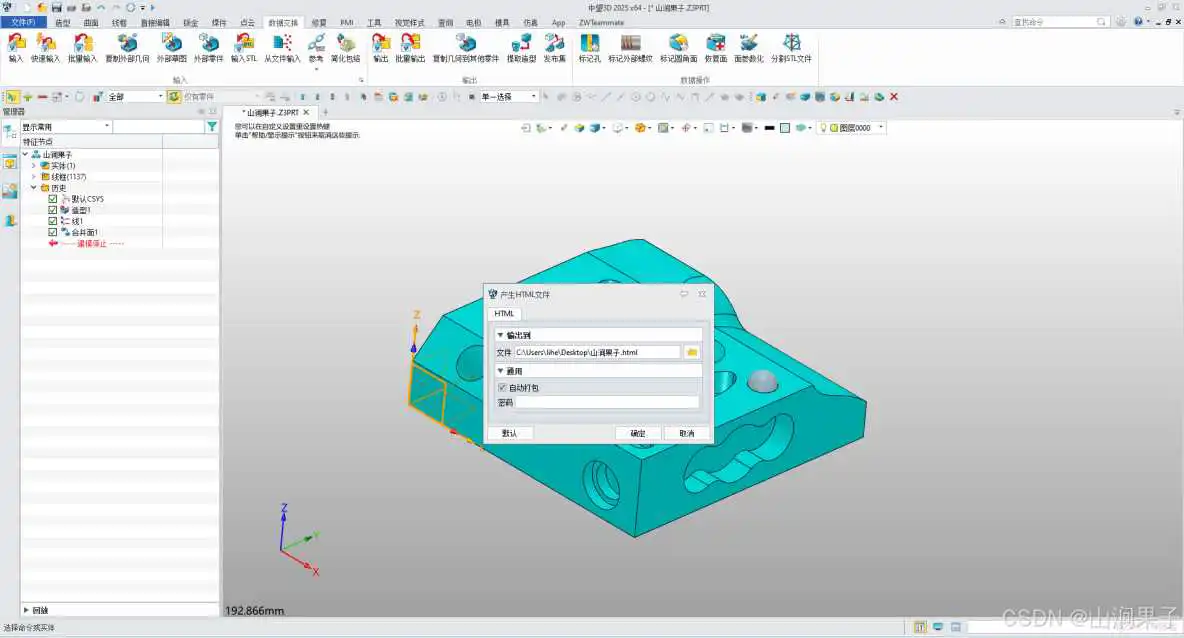Viewport: 1184px width, 638px height.
Task: Switch to the 钣金 ribbon tab
Action: pos(190,23)
